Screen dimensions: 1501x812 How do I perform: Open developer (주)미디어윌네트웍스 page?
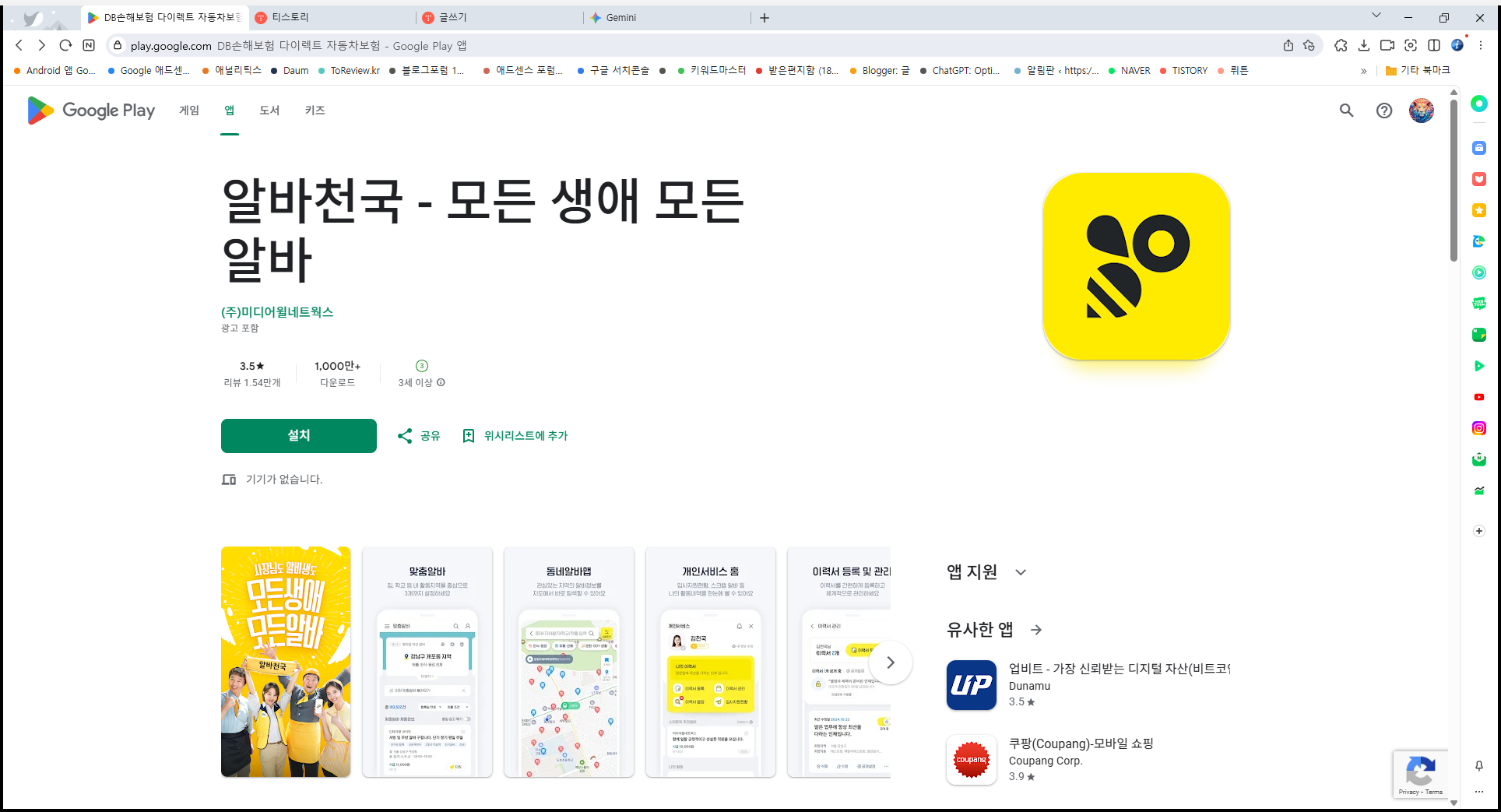[x=276, y=312]
